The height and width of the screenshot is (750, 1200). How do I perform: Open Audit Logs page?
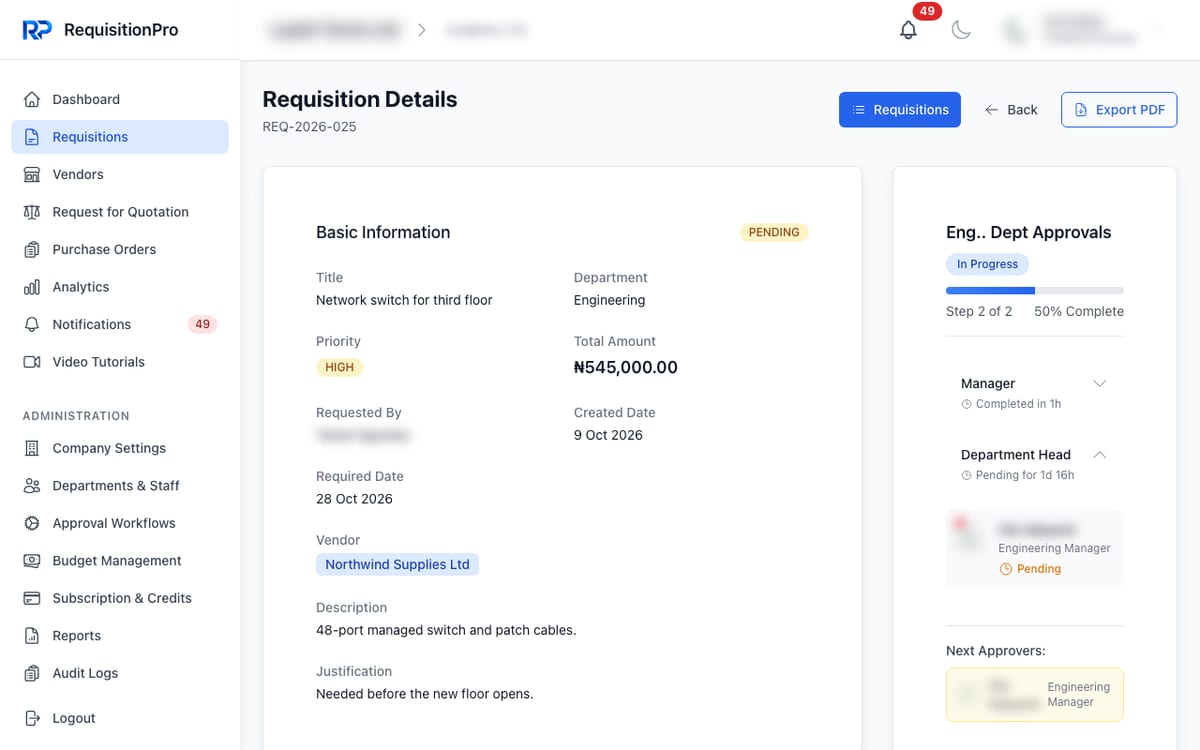120,673
